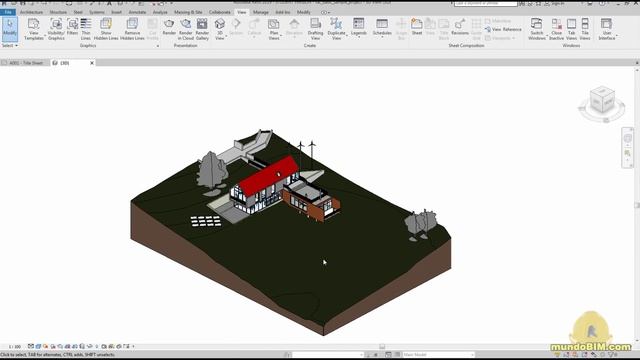
Task: Click the navigation bar steering wheel
Action: click(x=628, y=138)
